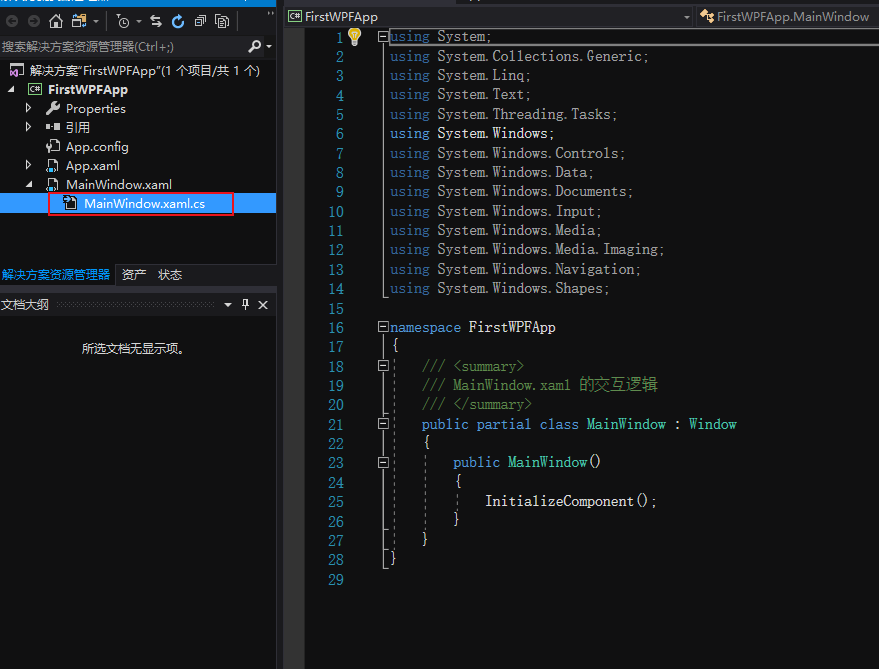Click the Refresh icon in Solution Explorer

[x=178, y=21]
